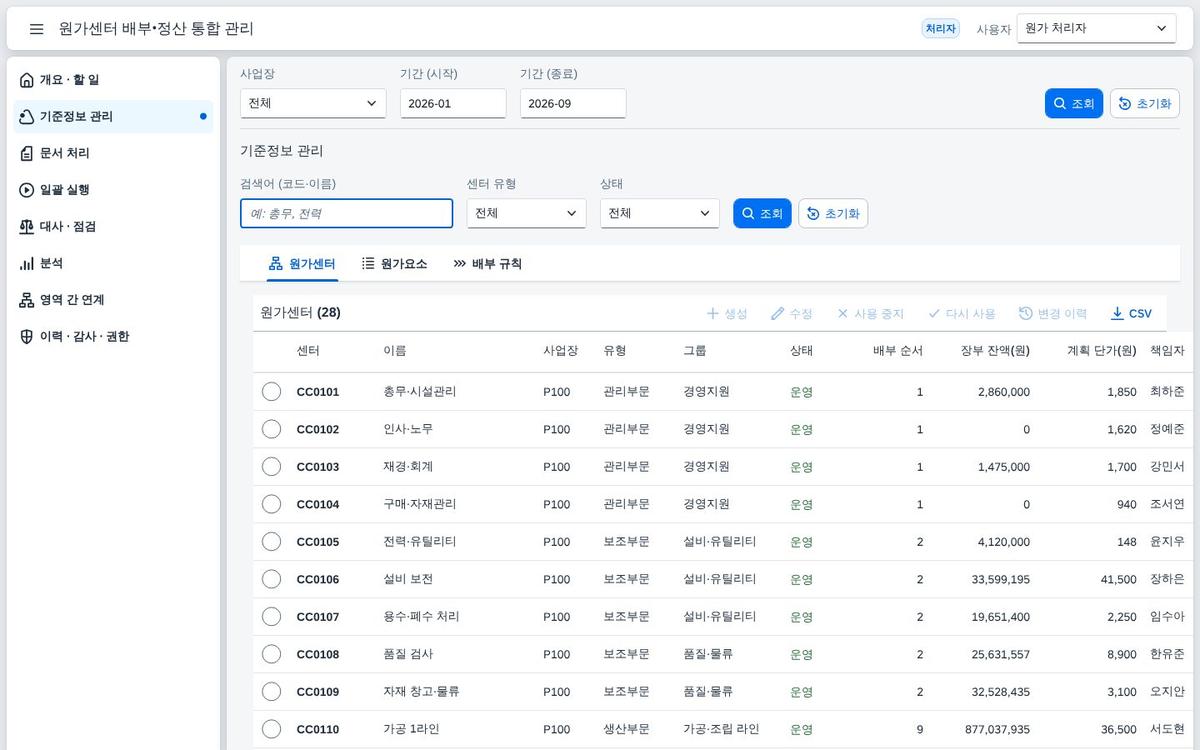Click the 사용 중지 button

click(870, 313)
